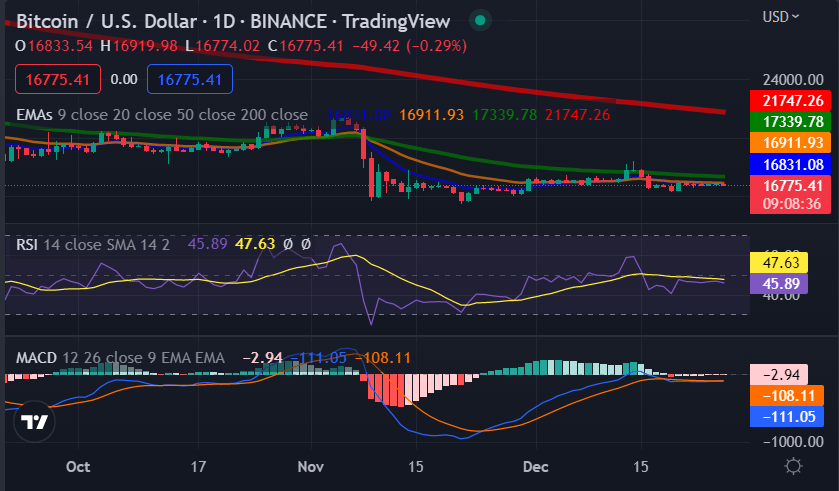Click the EMA 50 value 17339.78 in legend
The height and width of the screenshot is (491, 839).
505,114
